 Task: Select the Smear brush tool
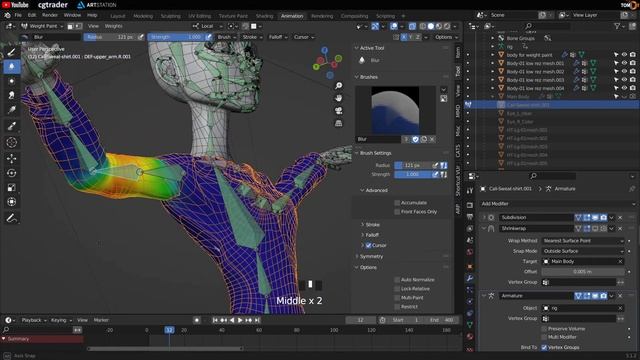[11, 95]
